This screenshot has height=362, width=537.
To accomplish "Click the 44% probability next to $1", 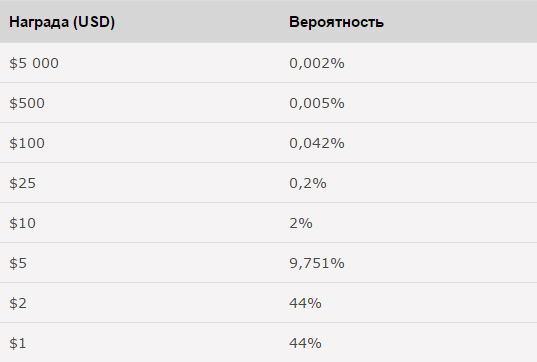I will coord(305,344).
